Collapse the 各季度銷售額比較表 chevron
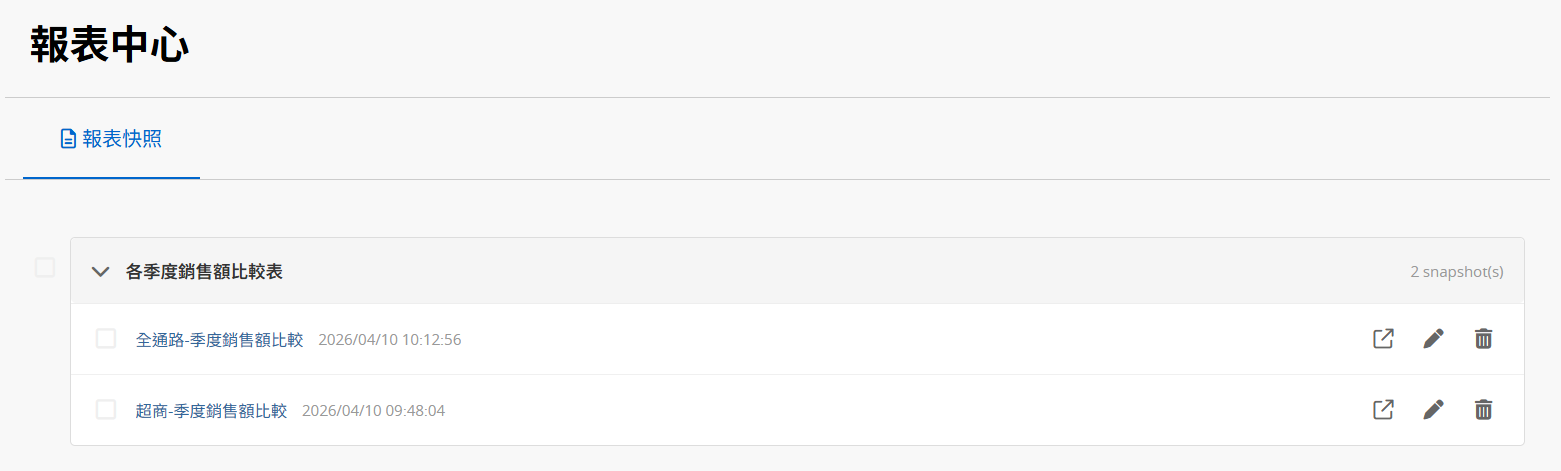 [x=100, y=272]
